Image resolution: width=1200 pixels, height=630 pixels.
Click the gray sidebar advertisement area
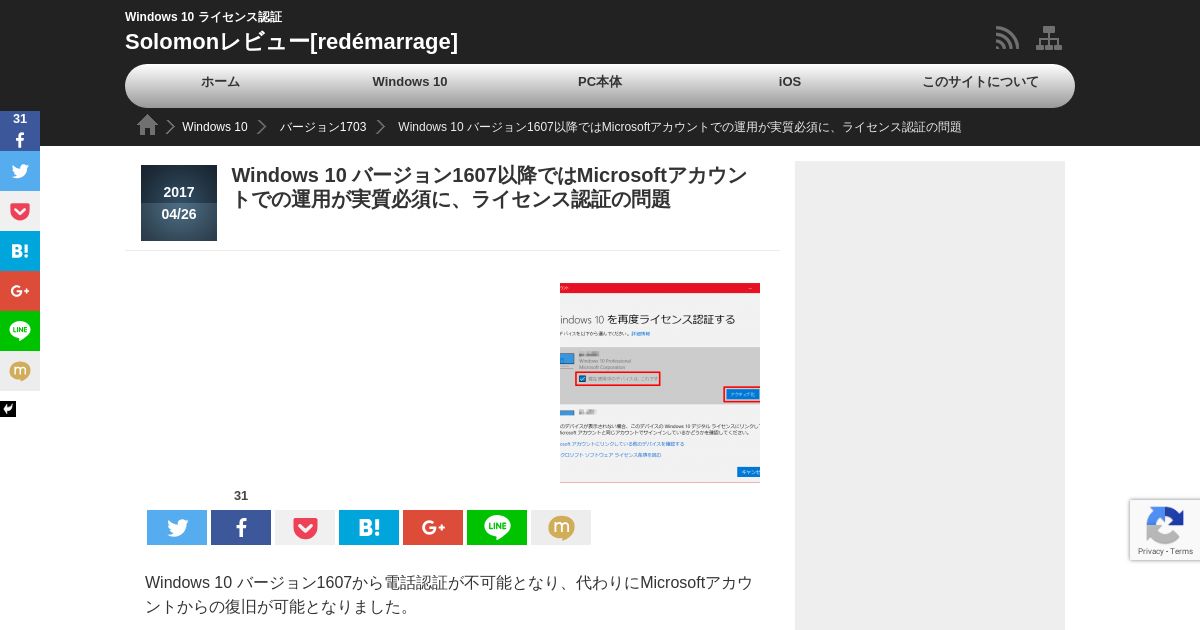(930, 396)
